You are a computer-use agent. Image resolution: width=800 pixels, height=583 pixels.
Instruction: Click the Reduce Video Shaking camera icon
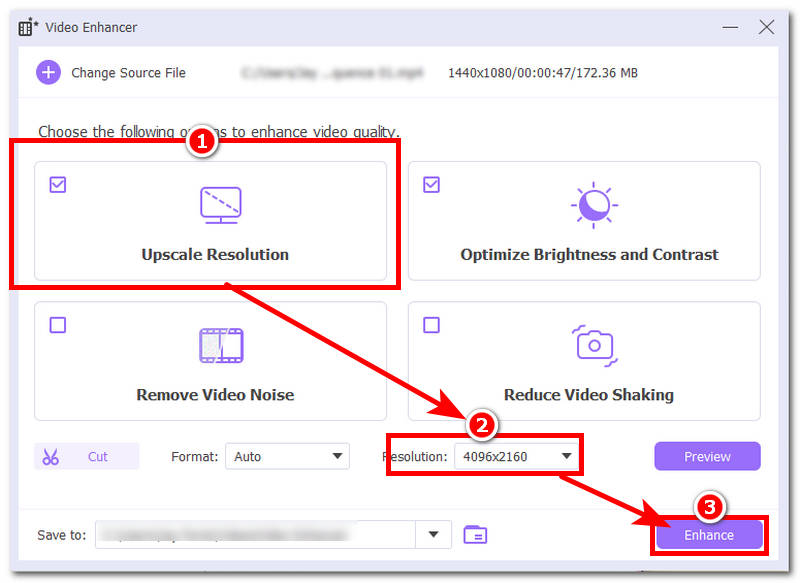pos(594,345)
